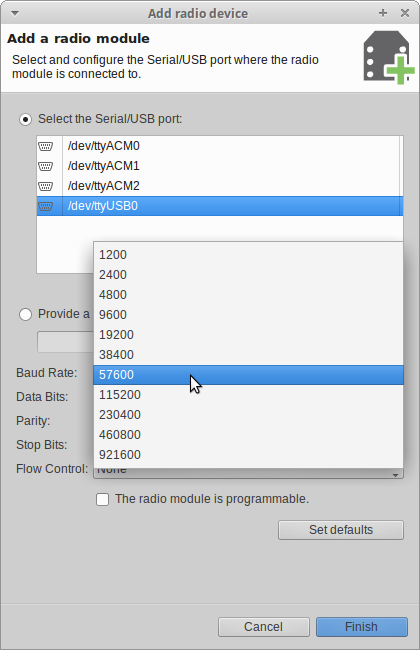Pick the 57600 baud rate option

pyautogui.click(x=248, y=375)
